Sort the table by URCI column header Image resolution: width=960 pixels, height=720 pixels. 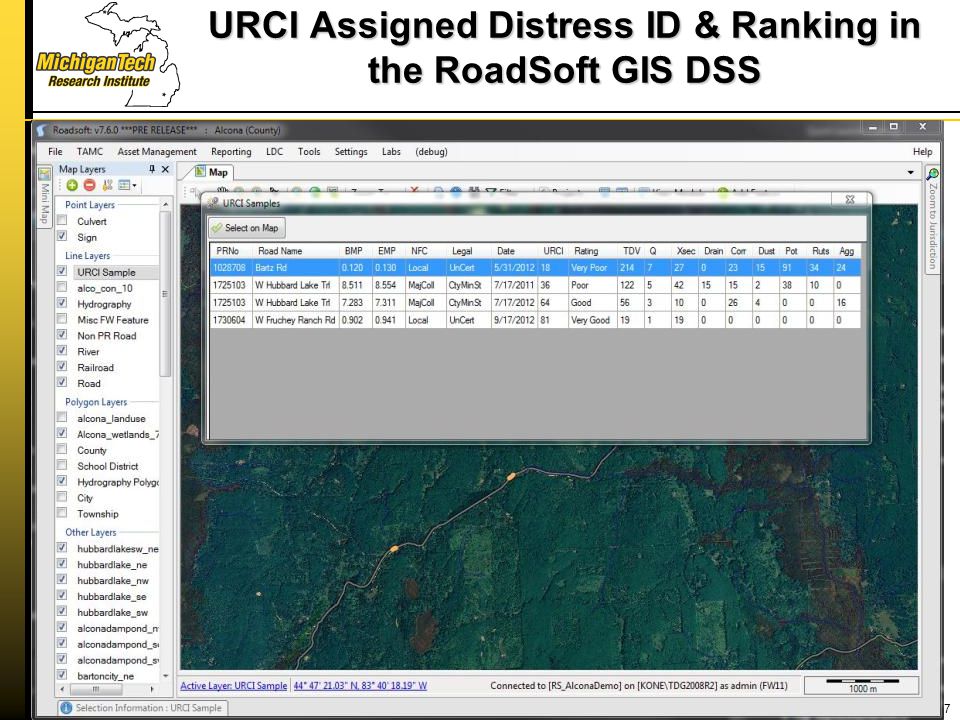pyautogui.click(x=553, y=251)
